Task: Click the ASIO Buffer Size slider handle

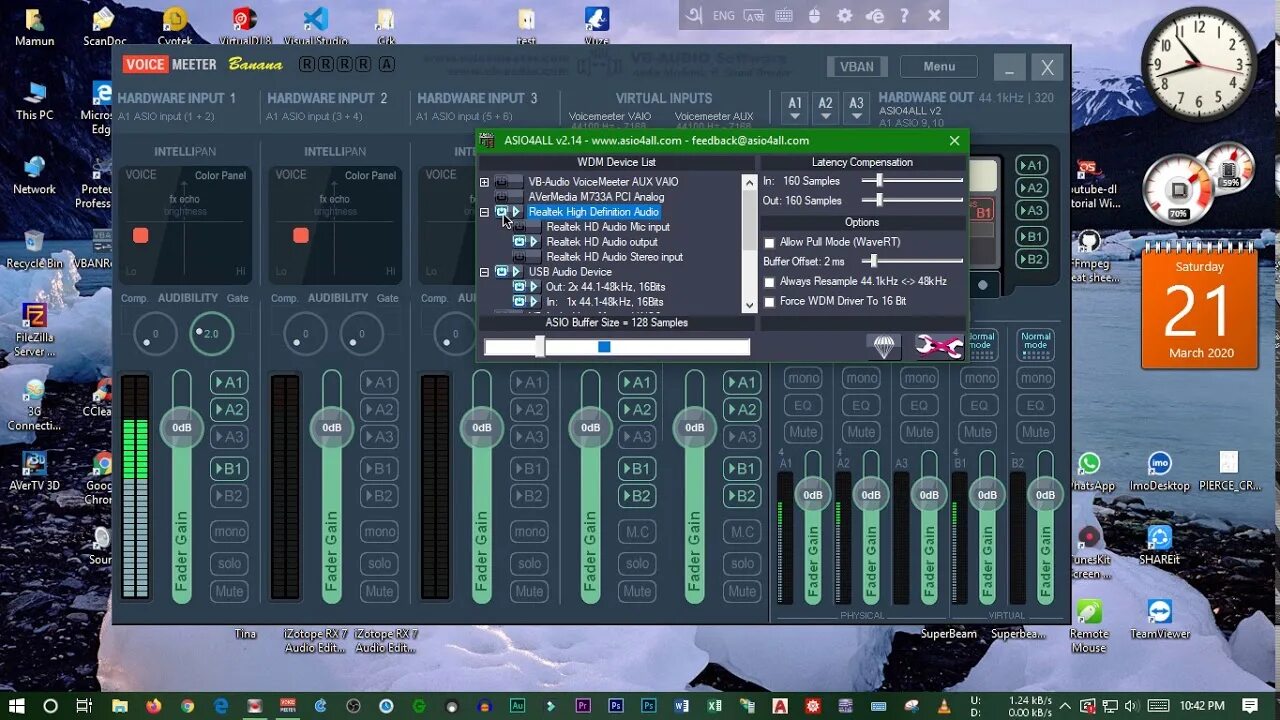Action: click(540, 347)
